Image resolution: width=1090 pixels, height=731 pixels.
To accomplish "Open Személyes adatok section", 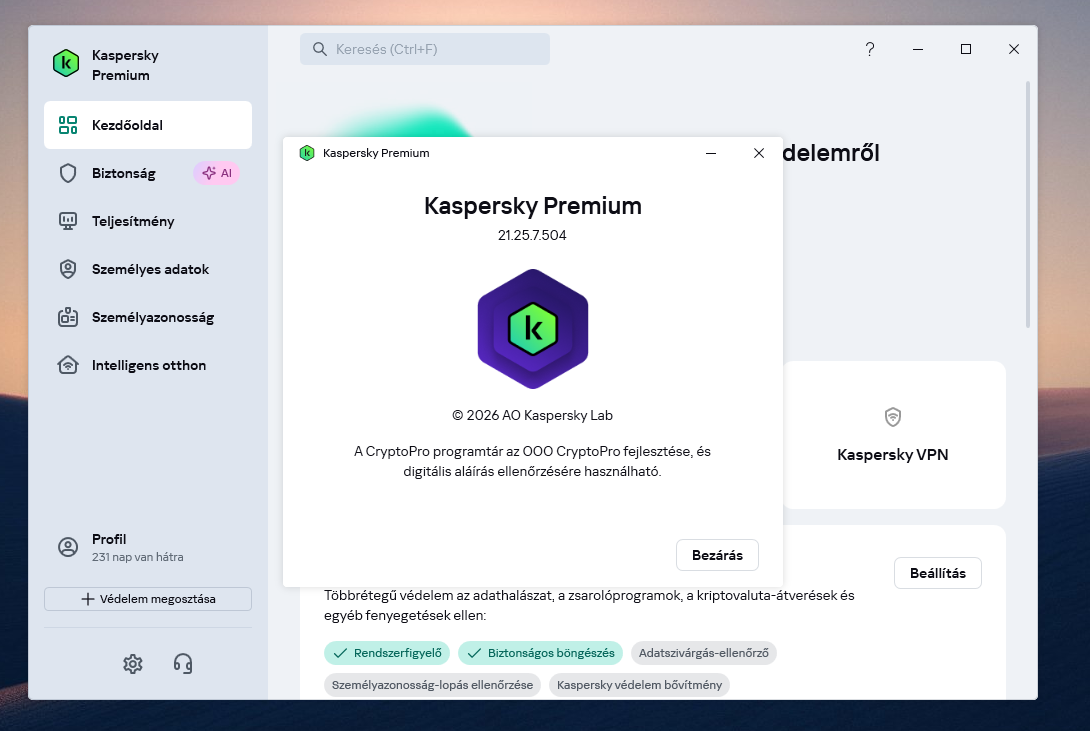I will coord(148,269).
